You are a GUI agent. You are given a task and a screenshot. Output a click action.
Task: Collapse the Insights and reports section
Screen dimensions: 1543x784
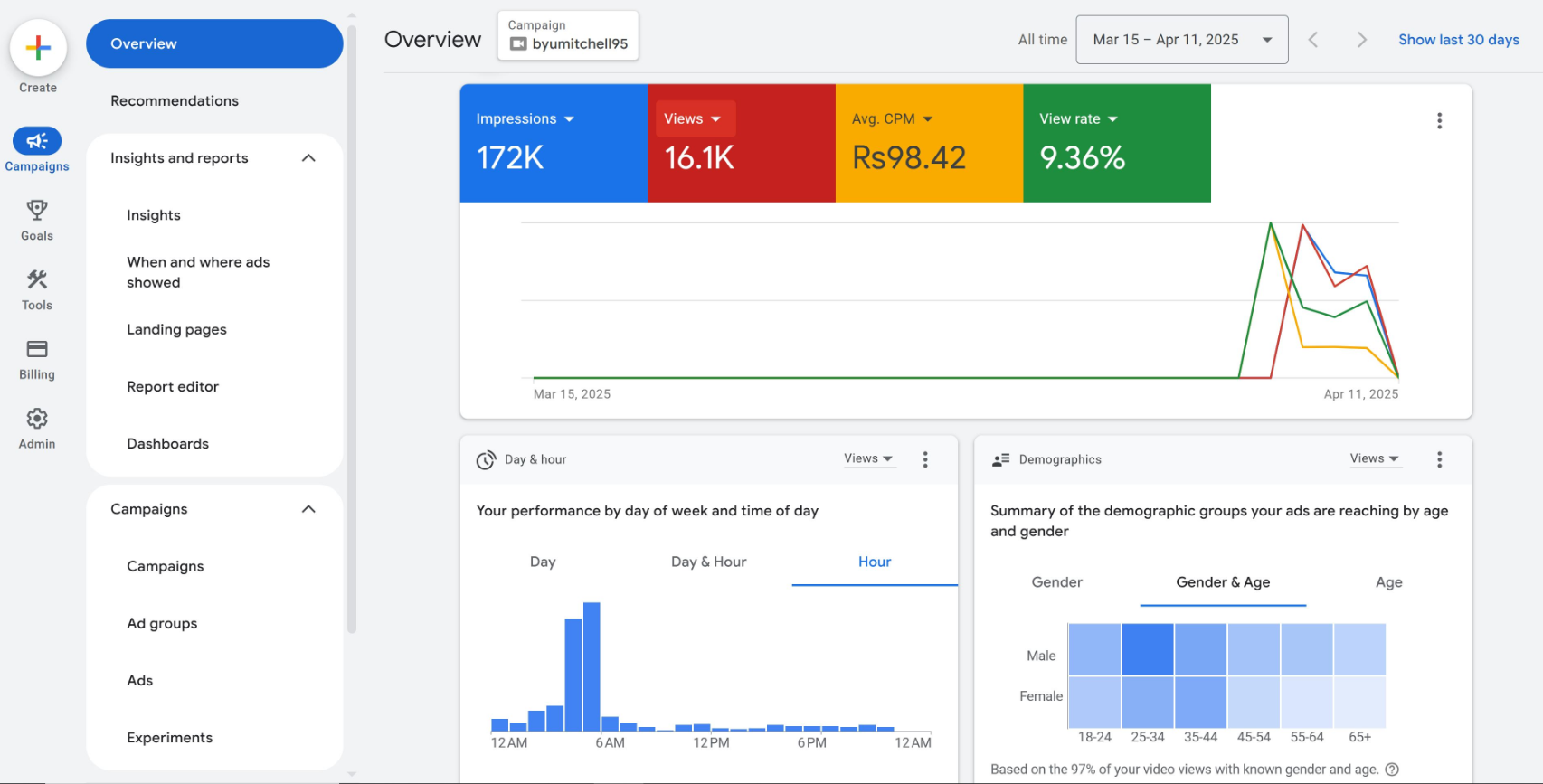pos(308,158)
